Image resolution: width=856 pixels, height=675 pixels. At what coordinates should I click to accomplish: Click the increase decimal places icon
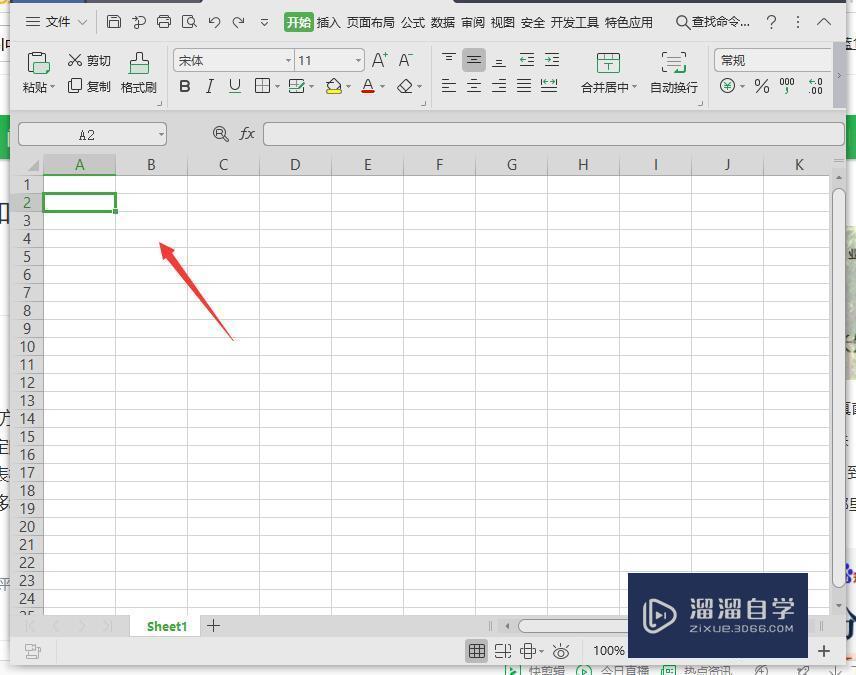click(x=814, y=86)
